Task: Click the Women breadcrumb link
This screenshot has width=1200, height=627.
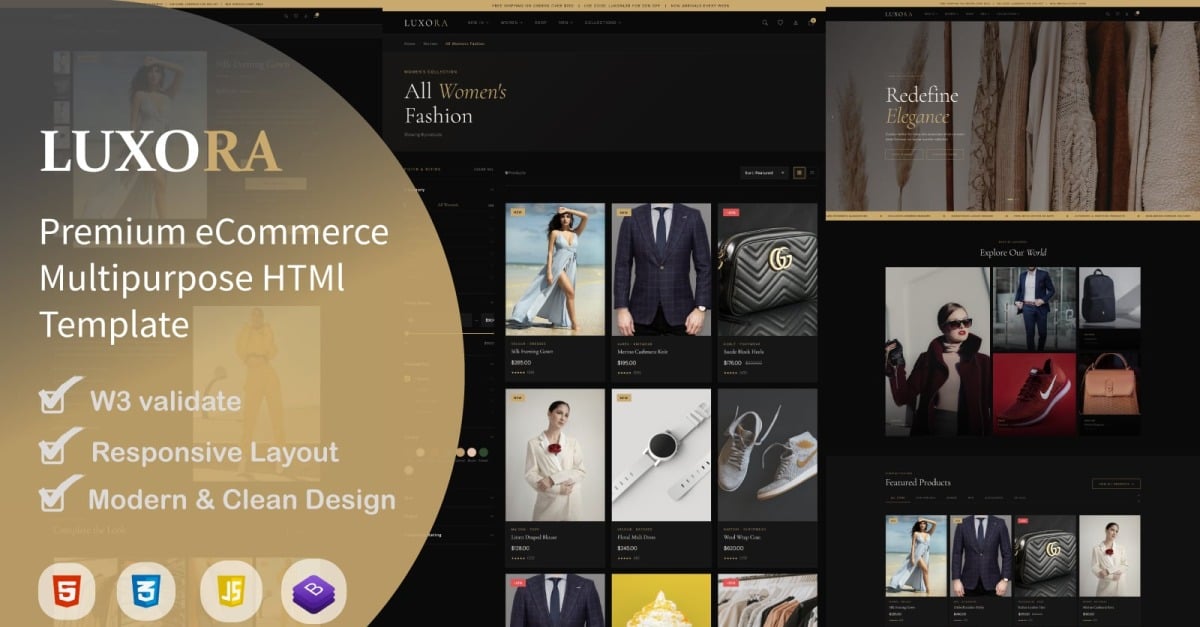Action: [x=430, y=44]
